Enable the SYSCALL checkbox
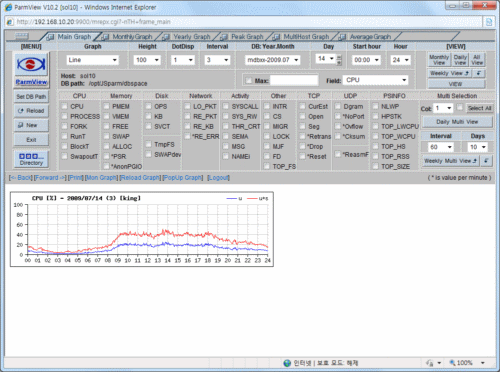500x372 pixels. (226, 106)
